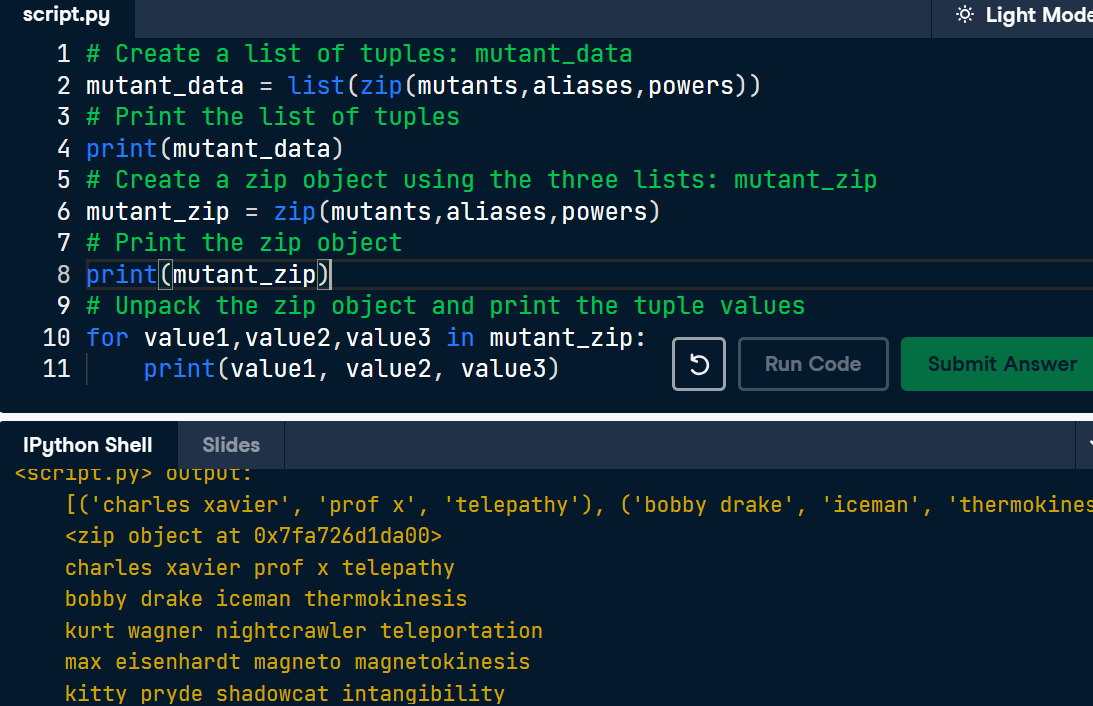The height and width of the screenshot is (706, 1093).
Task: Click 'max eisenhardt magneto magnetokinesis' output
Action: 297,661
